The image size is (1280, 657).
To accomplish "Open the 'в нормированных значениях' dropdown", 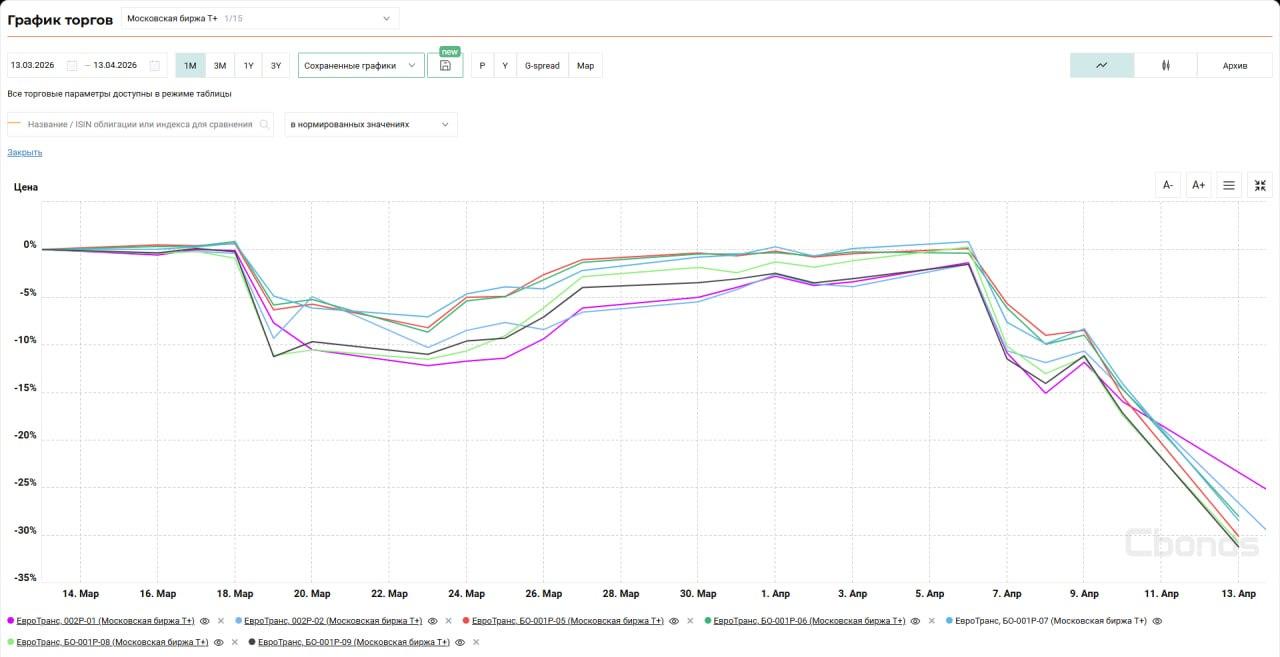I will pos(371,125).
